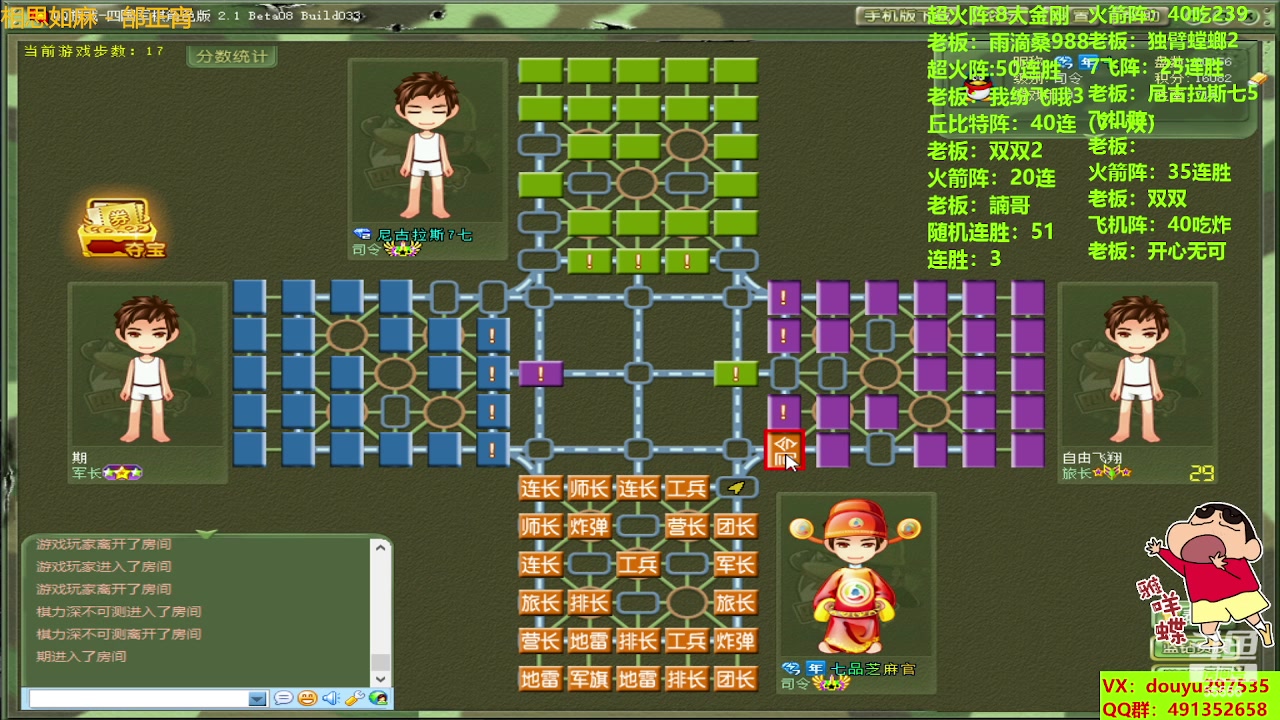Image resolution: width=1280 pixels, height=720 pixels.
Task: Click into the chat message input field
Action: (x=139, y=699)
